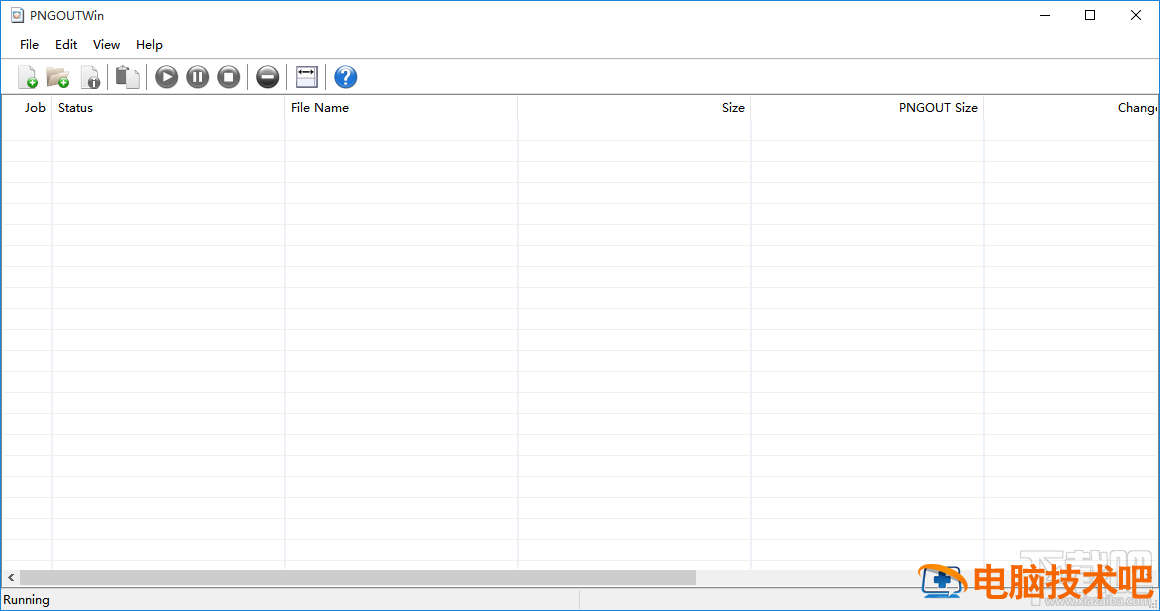The width and height of the screenshot is (1160, 611).
Task: Sort by the File Name column header
Action: pyautogui.click(x=402, y=108)
